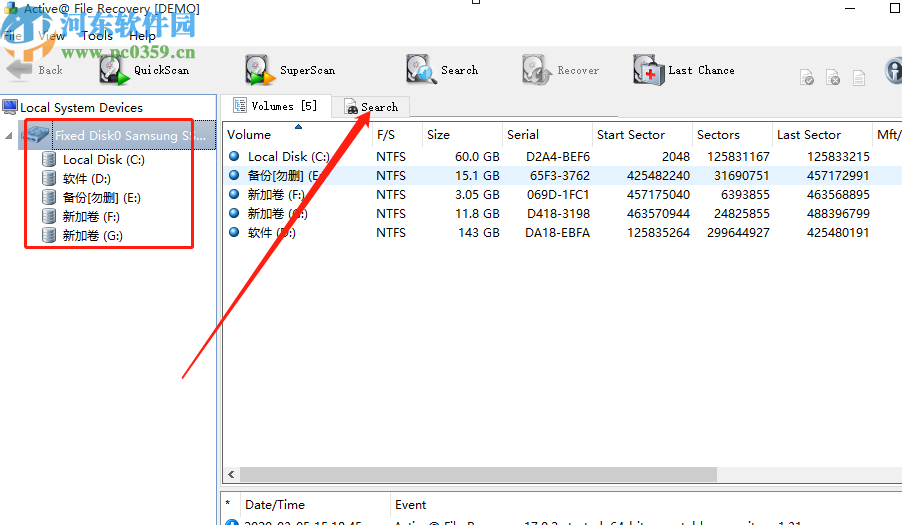Open the Search tool in the toolbar

[x=421, y=70]
